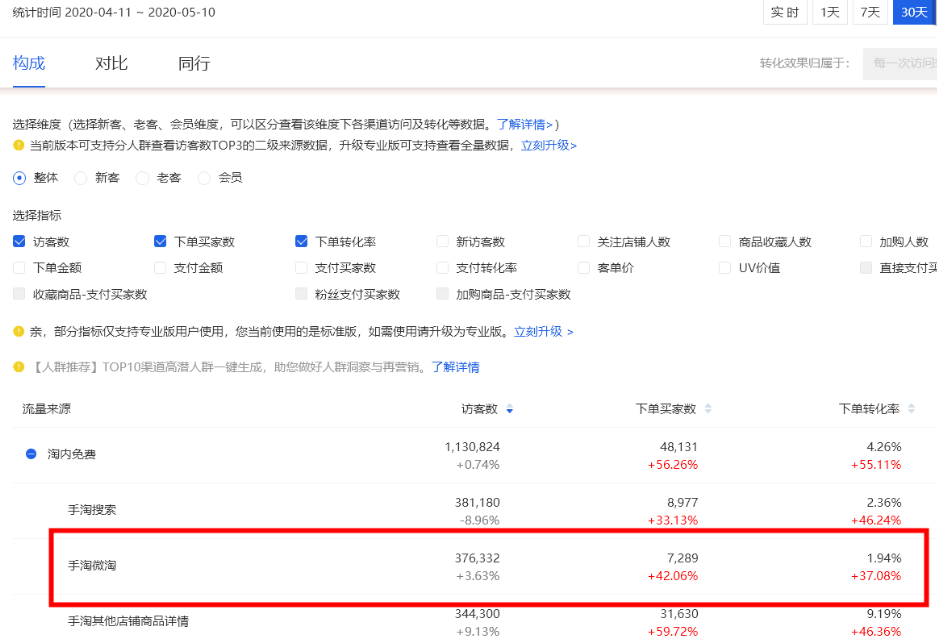Select the 30天 time range button
The height and width of the screenshot is (640, 937).
[914, 13]
